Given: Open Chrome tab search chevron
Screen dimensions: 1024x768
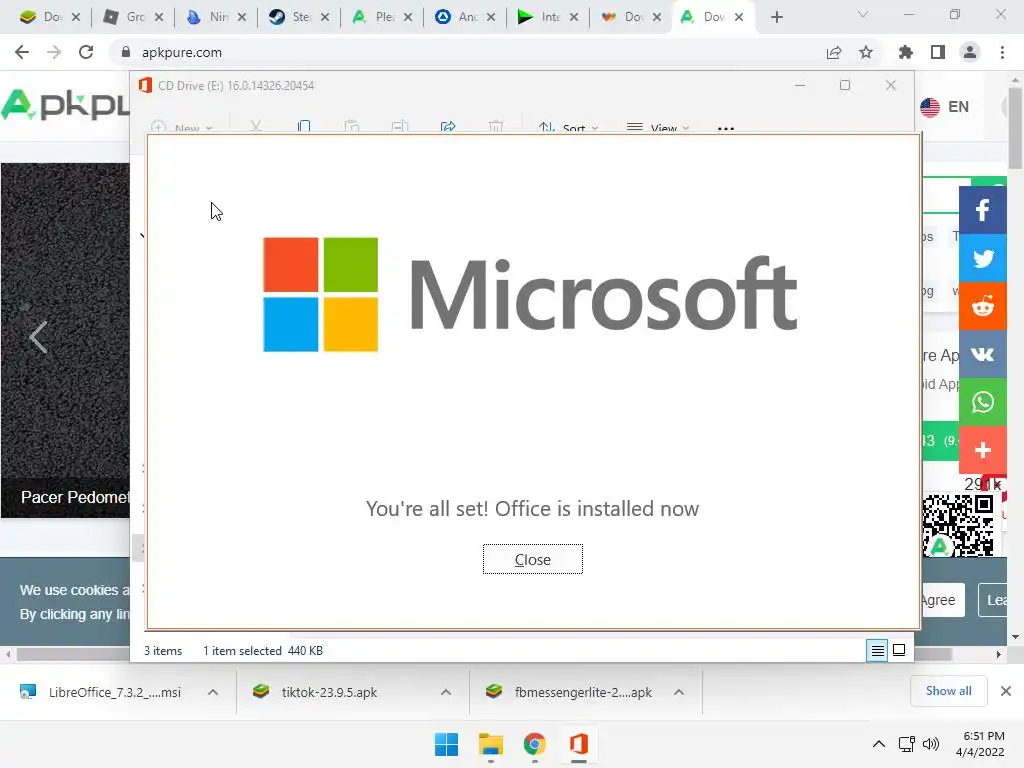Looking at the screenshot, I should [x=863, y=14].
